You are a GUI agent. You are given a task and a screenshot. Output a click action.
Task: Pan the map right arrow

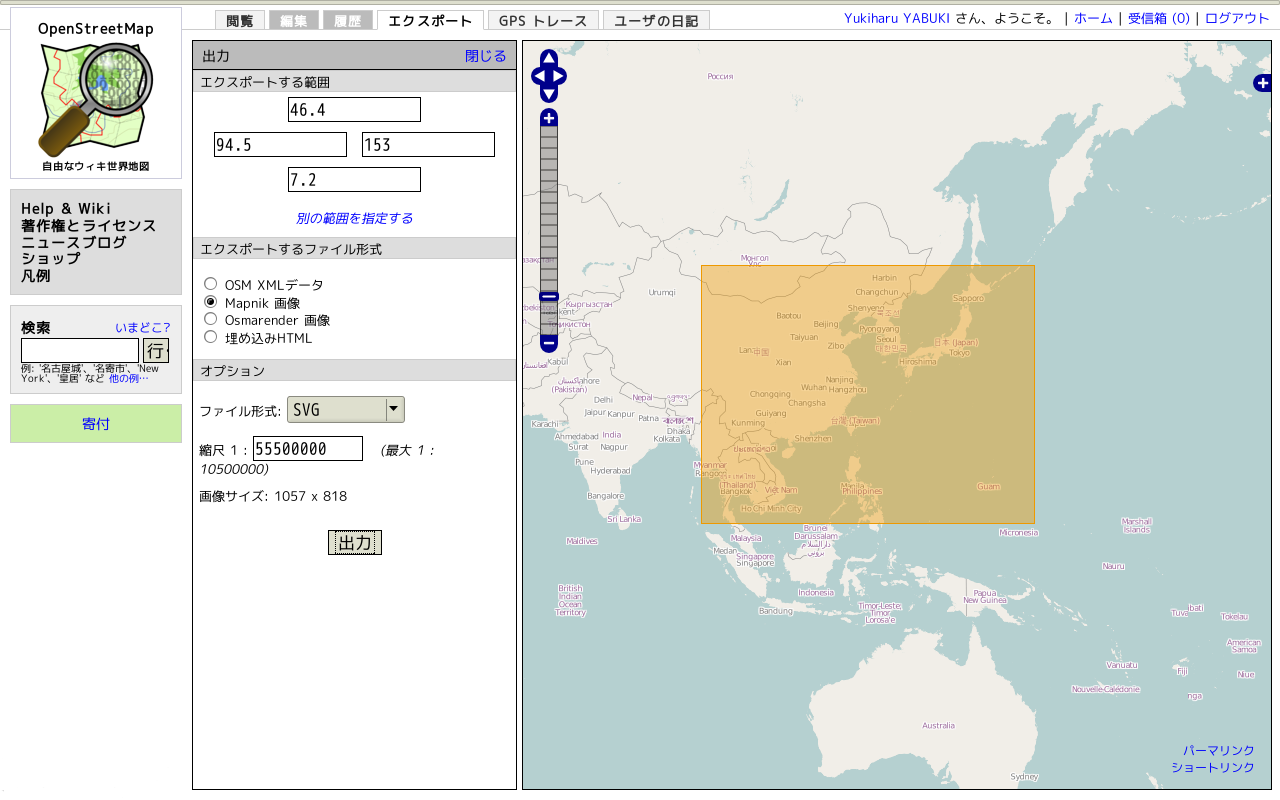coord(558,76)
